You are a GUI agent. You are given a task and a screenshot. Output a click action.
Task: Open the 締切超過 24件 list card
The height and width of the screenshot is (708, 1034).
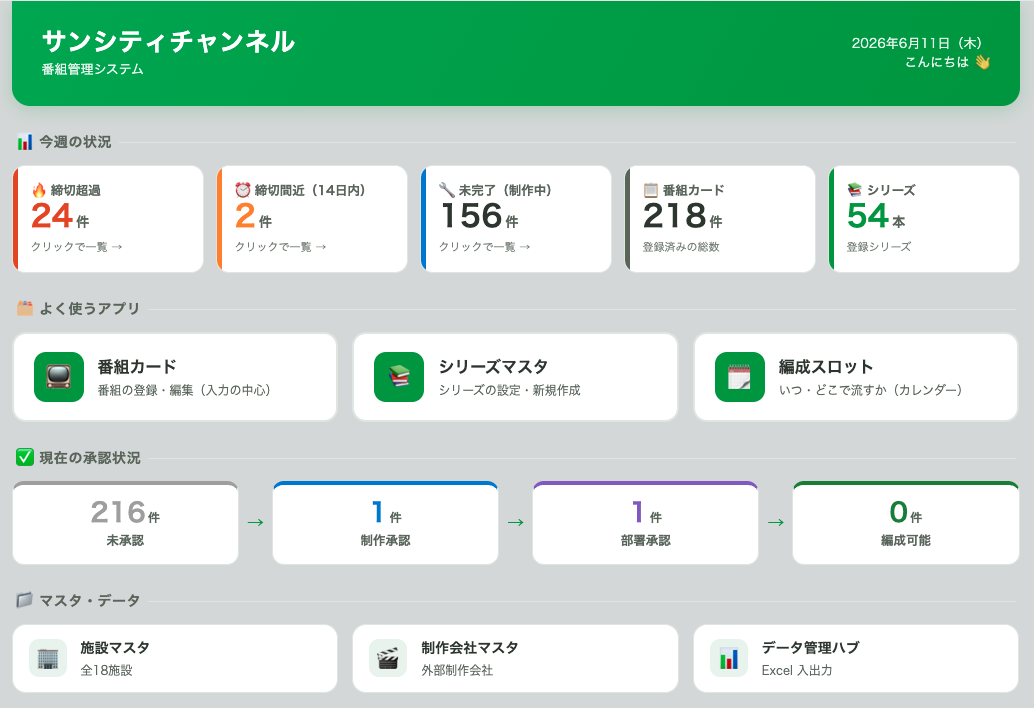(x=108, y=219)
